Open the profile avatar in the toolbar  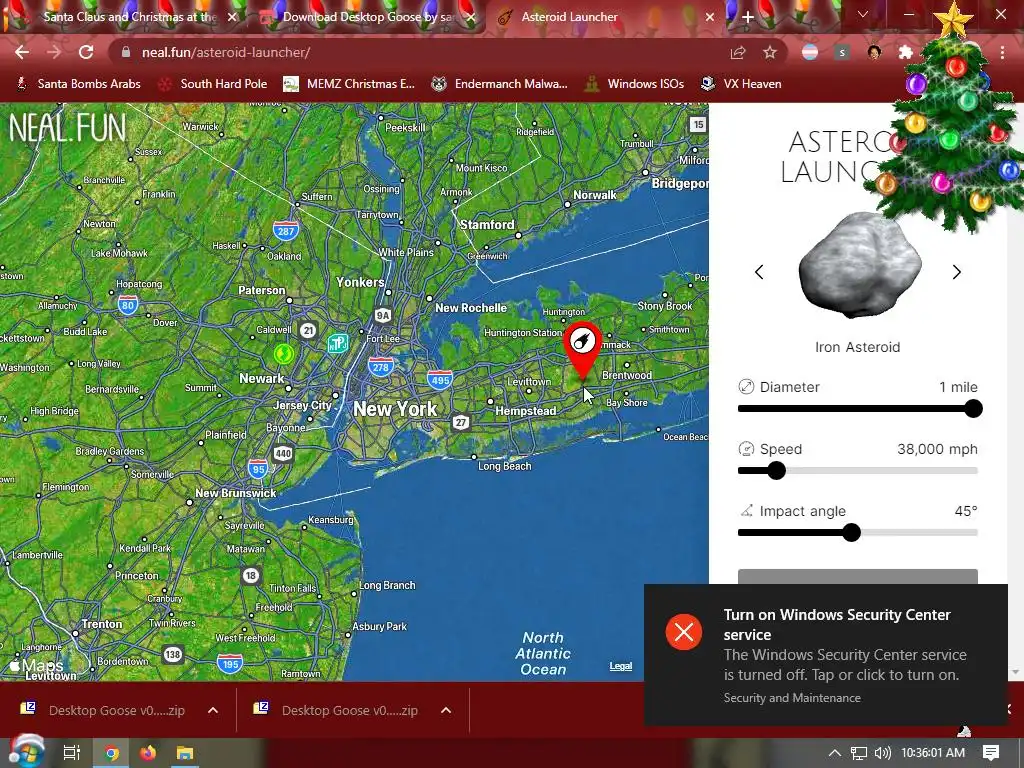[x=874, y=52]
